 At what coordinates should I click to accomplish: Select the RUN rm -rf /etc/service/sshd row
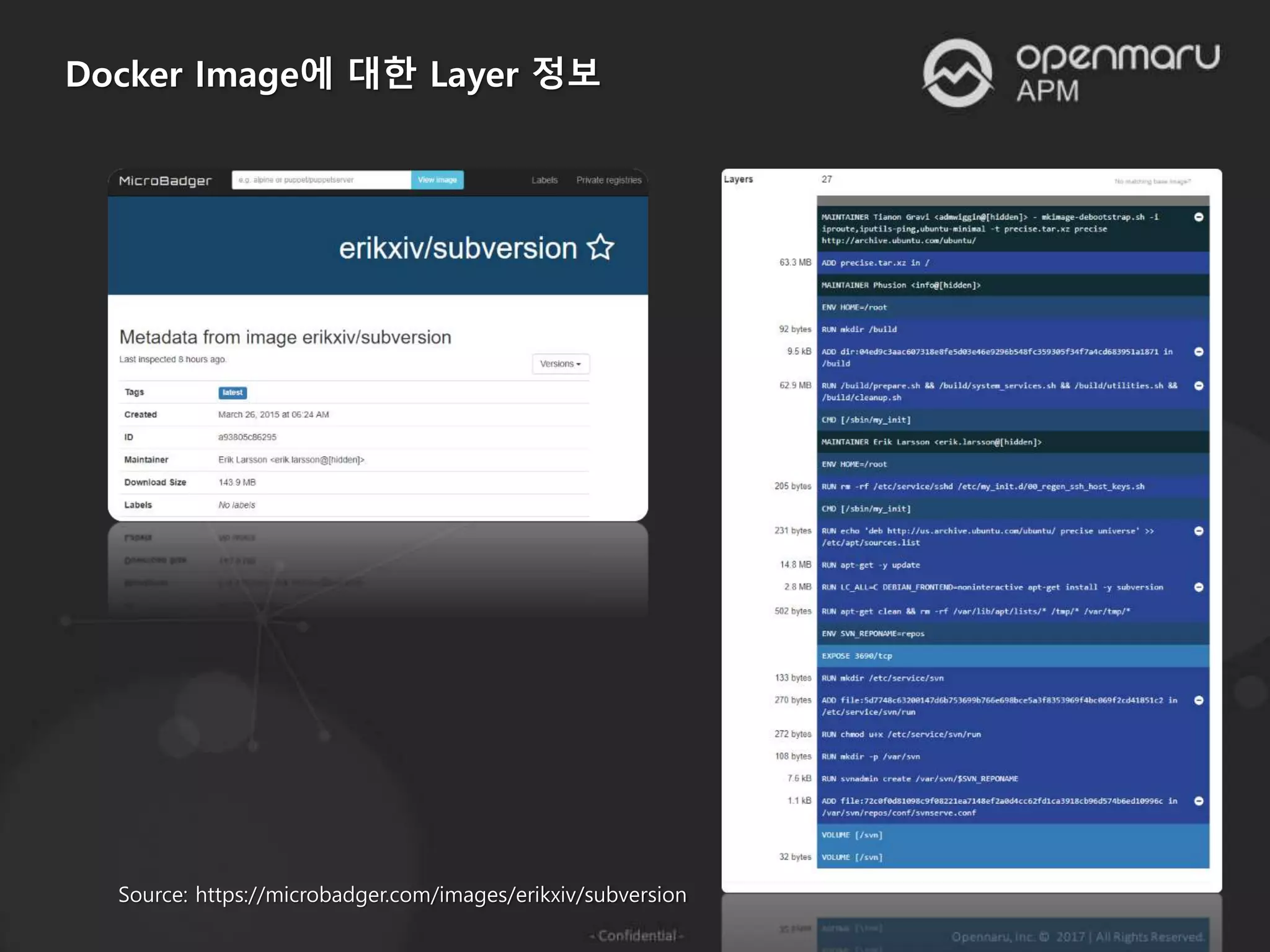[x=1013, y=487]
